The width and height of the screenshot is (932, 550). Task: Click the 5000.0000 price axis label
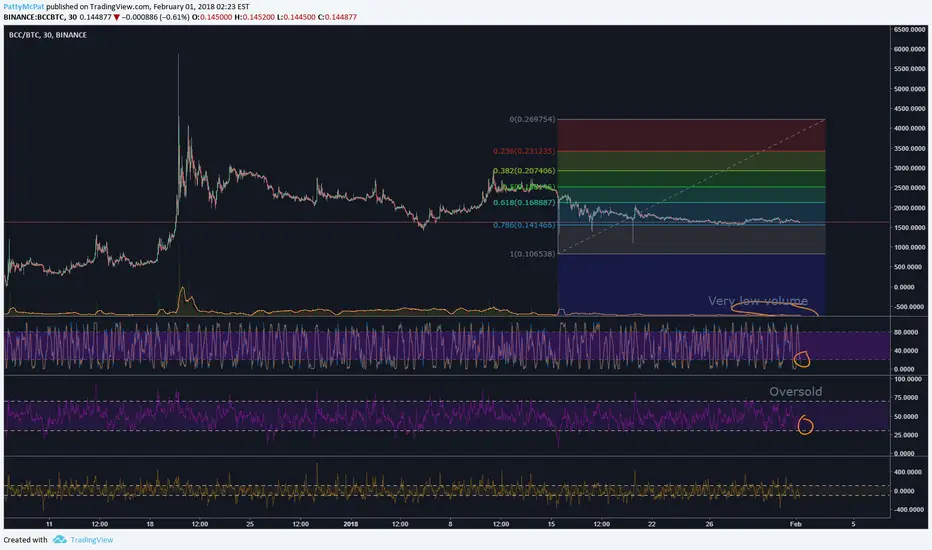(x=909, y=89)
